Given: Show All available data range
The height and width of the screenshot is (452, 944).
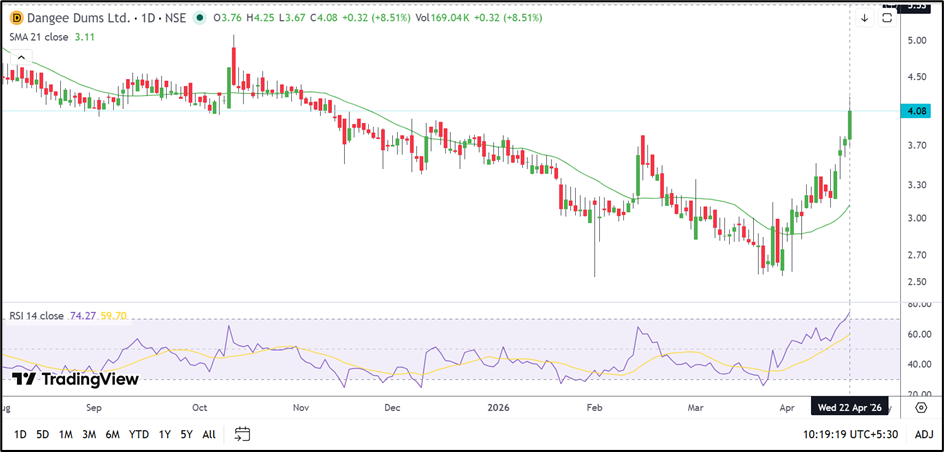Looking at the screenshot, I should tap(209, 434).
